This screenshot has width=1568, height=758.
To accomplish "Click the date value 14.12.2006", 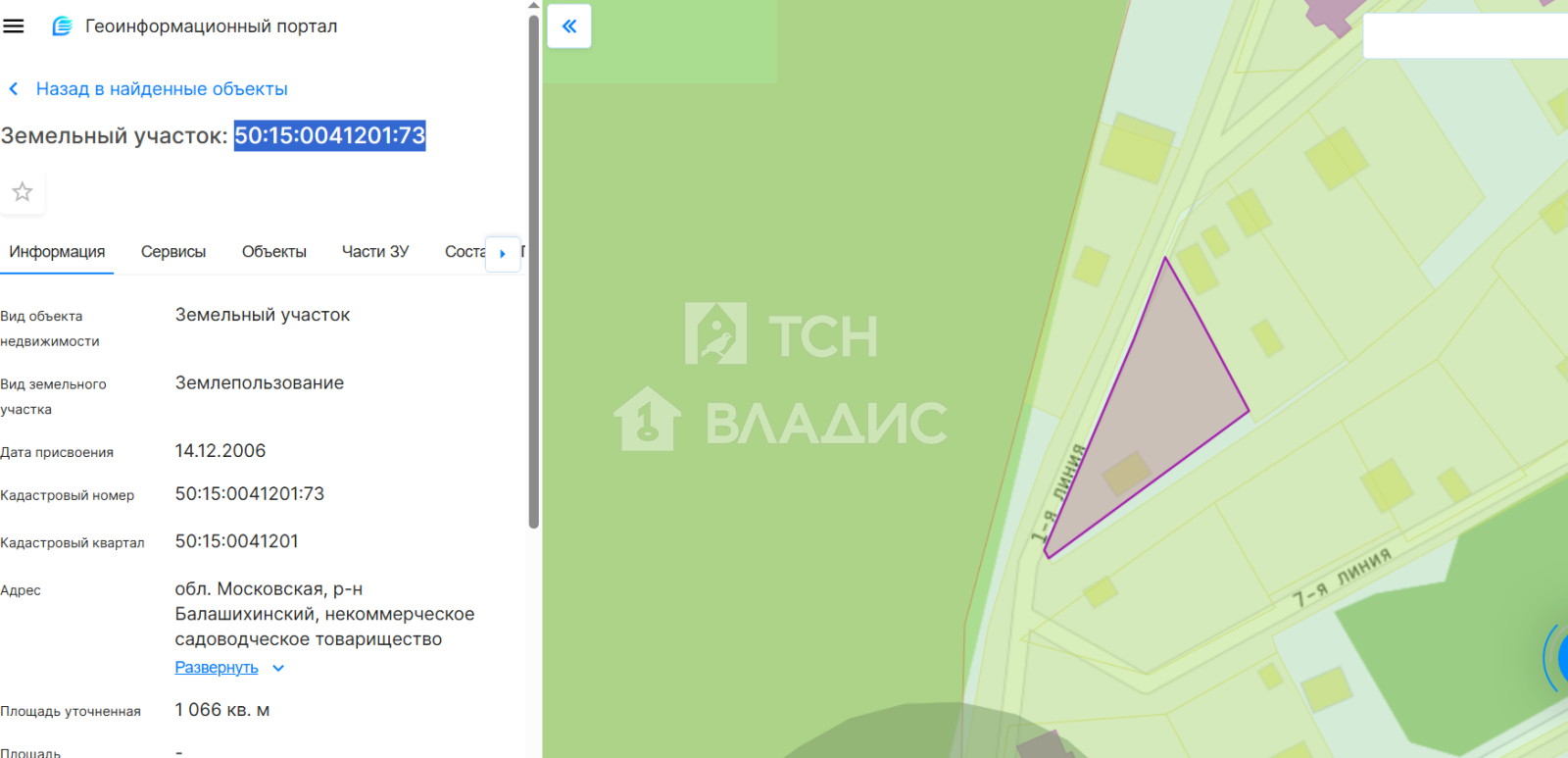I will tap(220, 451).
